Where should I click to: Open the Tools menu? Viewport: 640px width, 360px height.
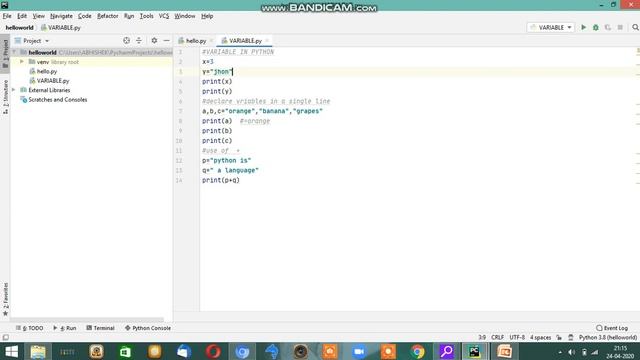coord(147,16)
